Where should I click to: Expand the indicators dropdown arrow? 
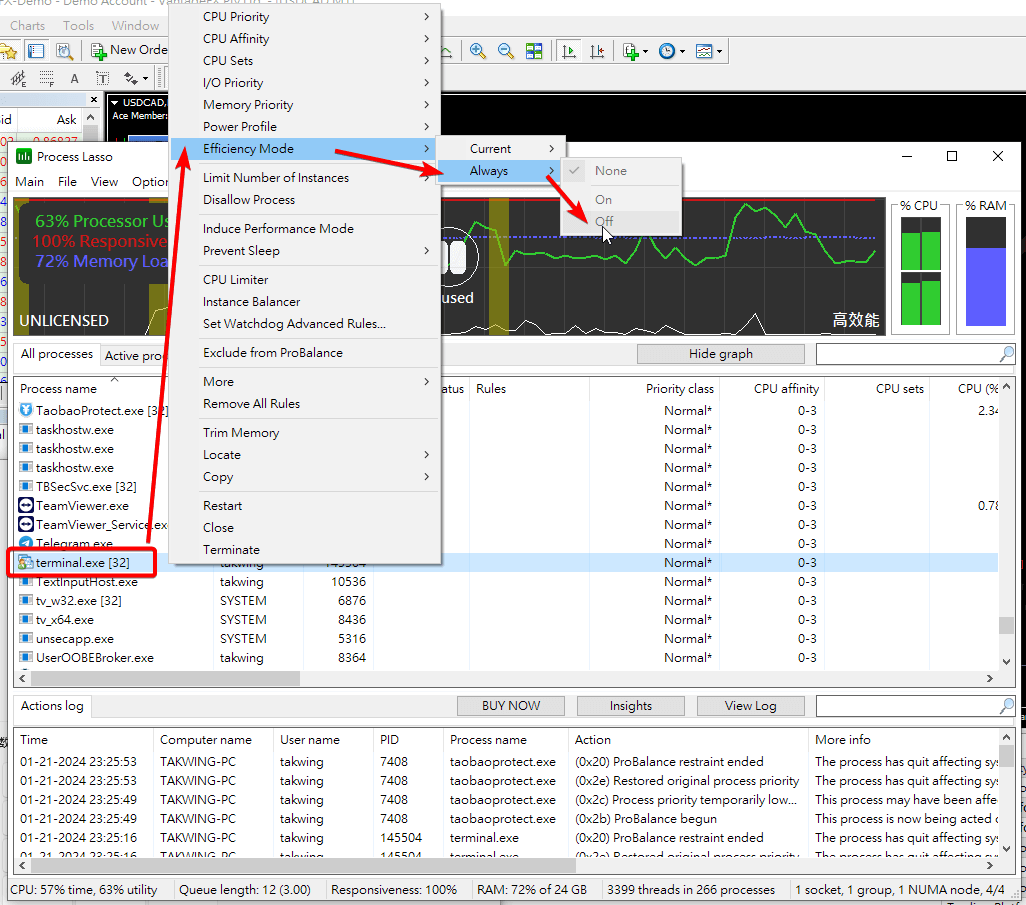coord(646,52)
